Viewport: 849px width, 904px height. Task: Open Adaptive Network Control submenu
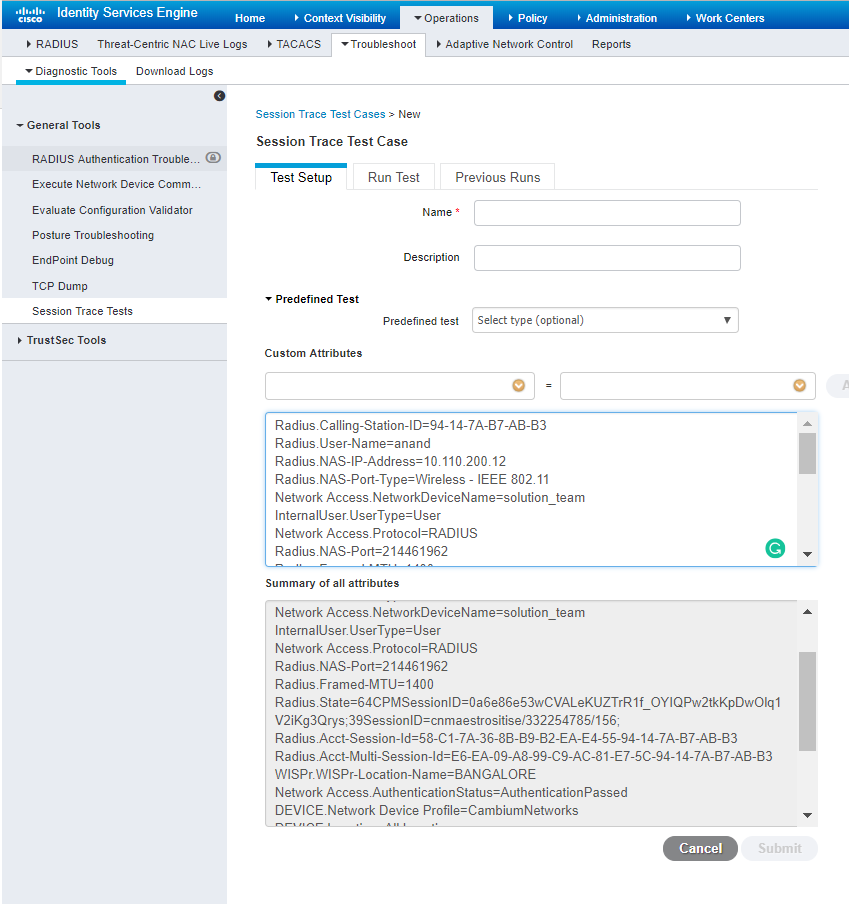pos(504,44)
